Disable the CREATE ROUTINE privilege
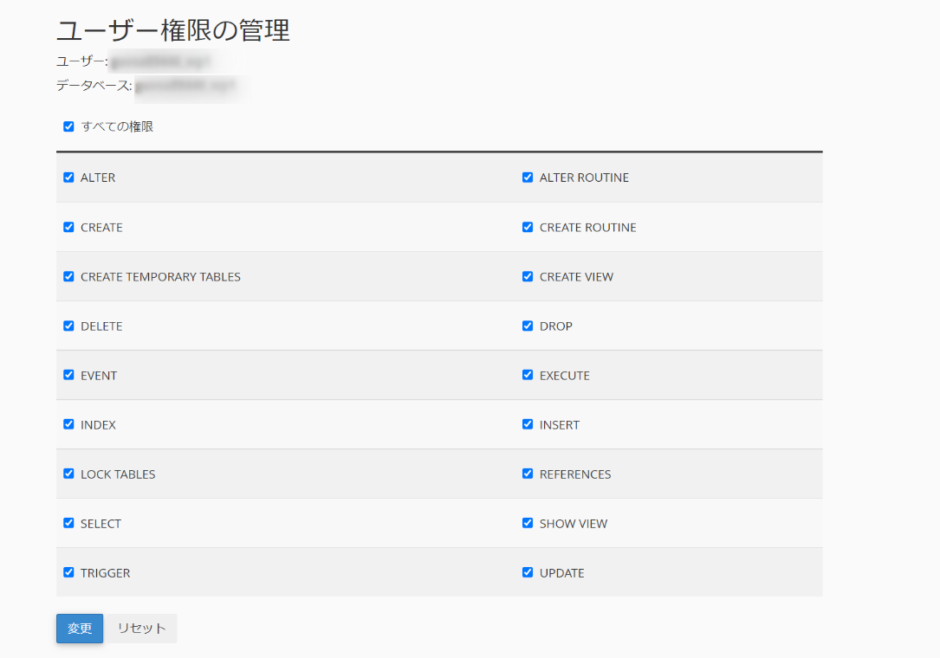Viewport: 940px width, 658px height. 528,227
